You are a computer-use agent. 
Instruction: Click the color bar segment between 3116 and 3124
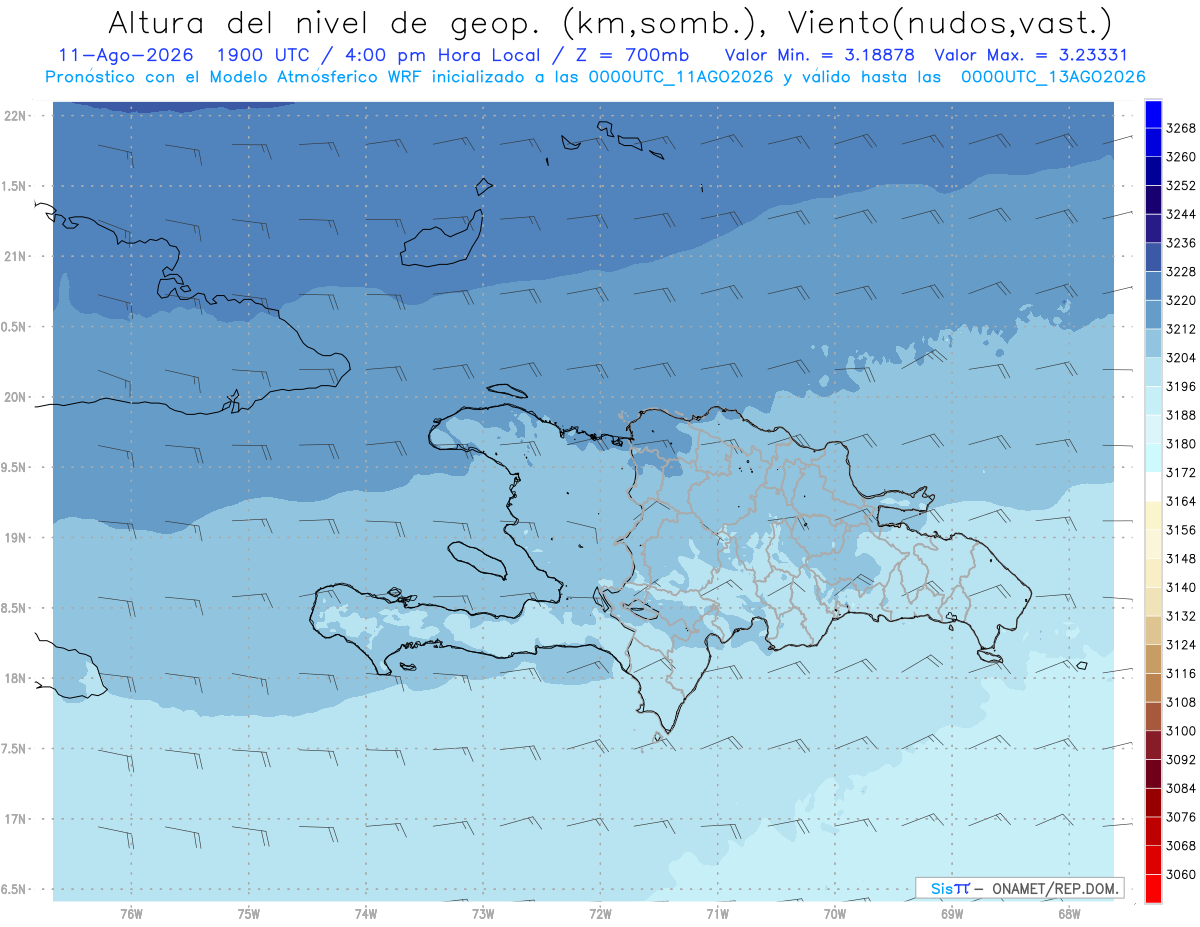(1153, 658)
